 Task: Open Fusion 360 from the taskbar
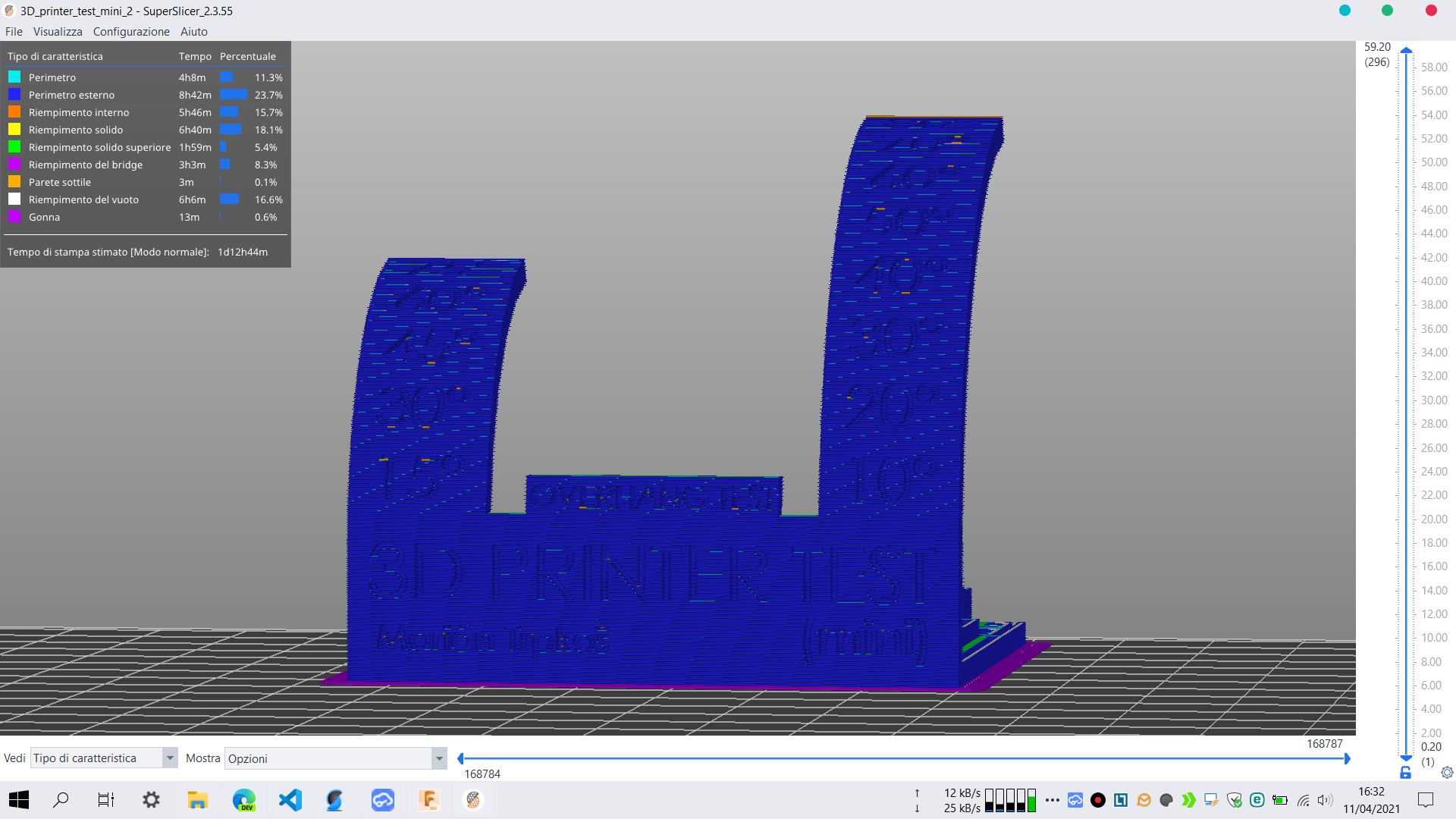pyautogui.click(x=428, y=800)
